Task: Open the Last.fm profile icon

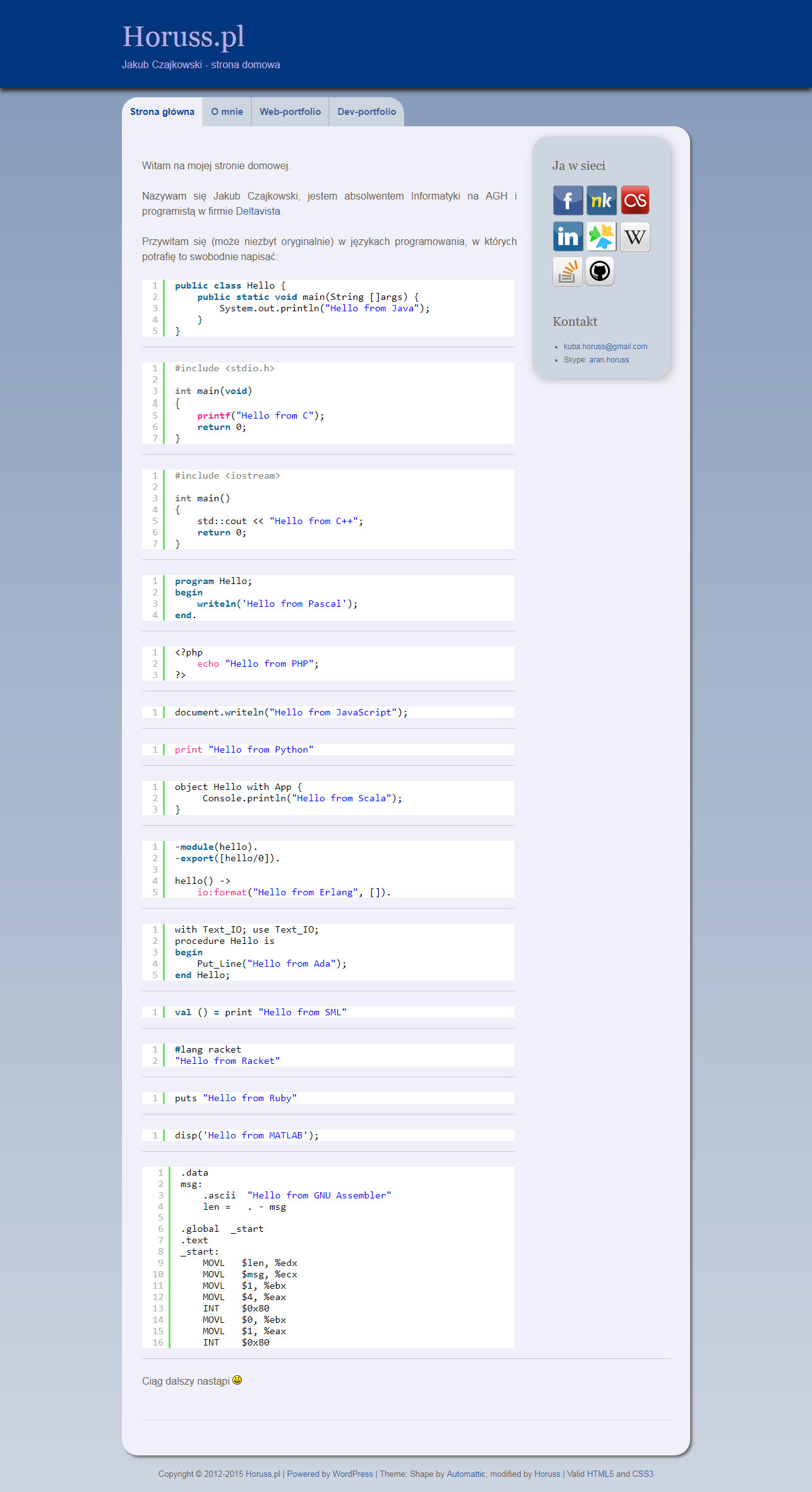Action: click(635, 201)
